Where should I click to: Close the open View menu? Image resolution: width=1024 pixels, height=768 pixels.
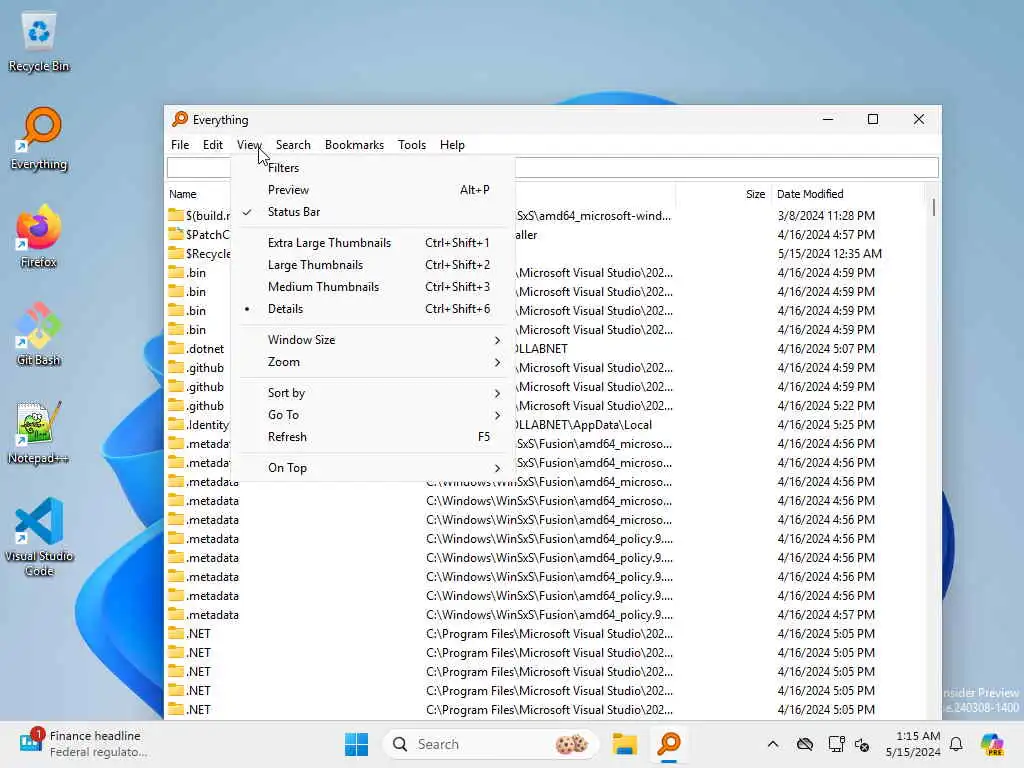[x=249, y=145]
